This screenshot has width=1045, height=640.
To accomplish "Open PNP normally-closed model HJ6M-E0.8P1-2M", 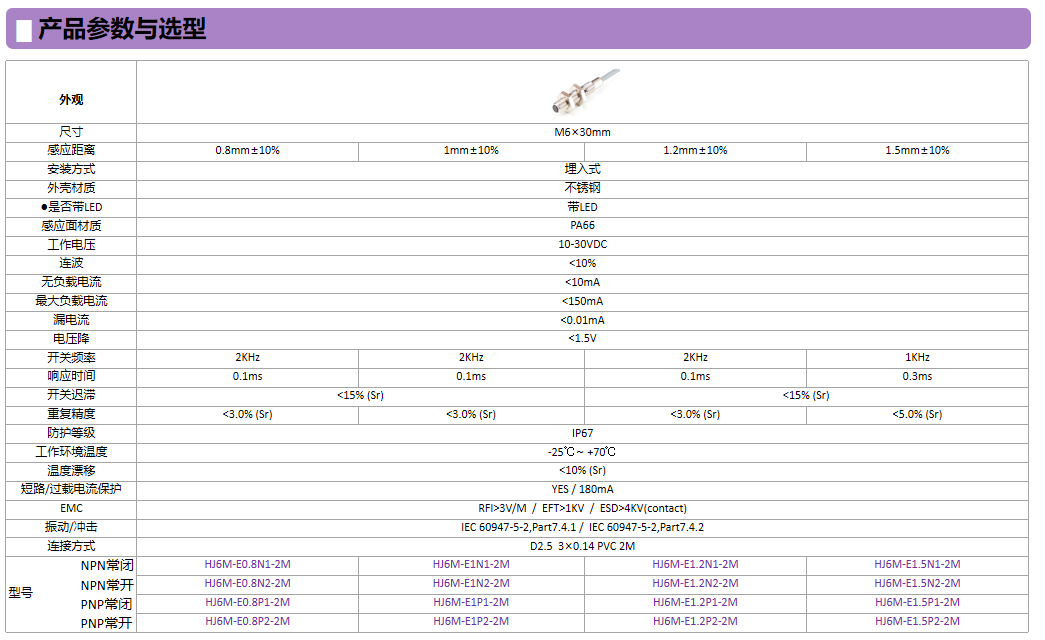I will click(247, 602).
